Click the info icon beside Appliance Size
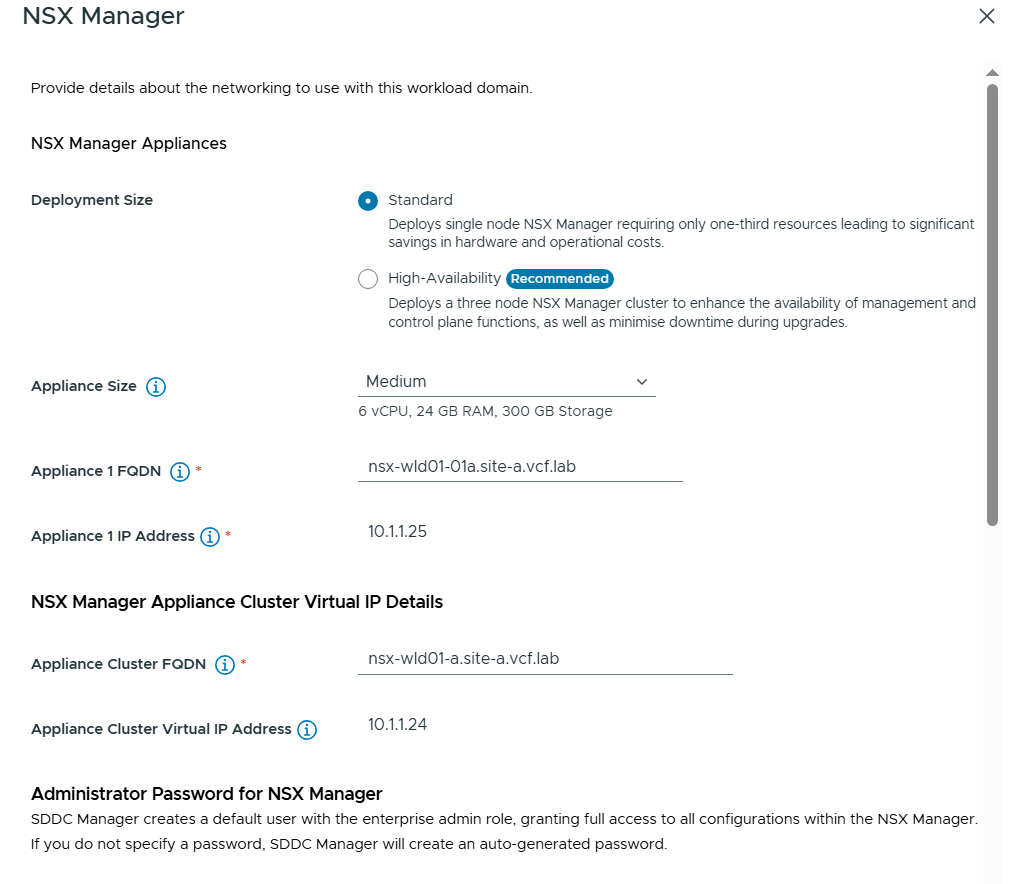The width and height of the screenshot is (1013, 884). pos(156,387)
